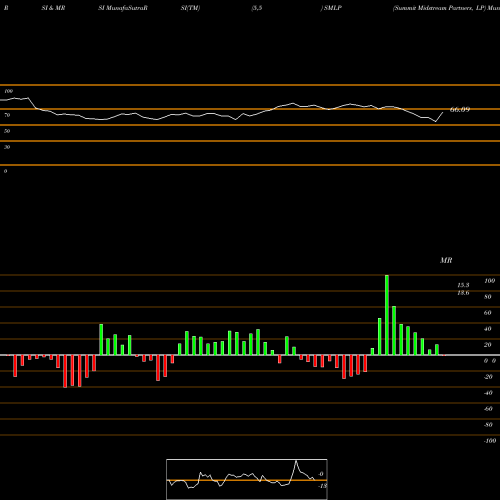Click the "MR" panel label
The height and width of the screenshot is (500, 500).
[446, 260]
